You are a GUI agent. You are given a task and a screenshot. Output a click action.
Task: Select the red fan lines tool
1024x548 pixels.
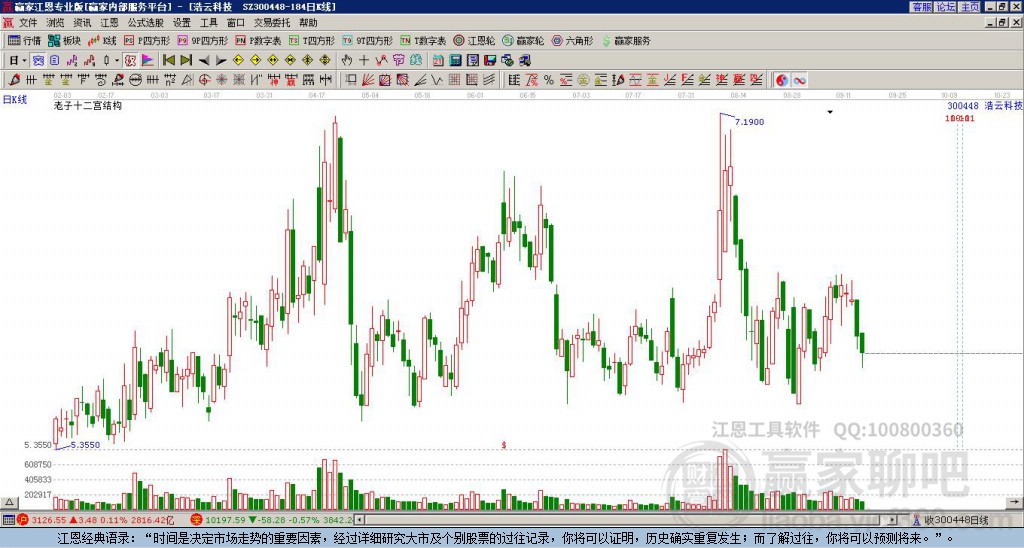(368, 80)
